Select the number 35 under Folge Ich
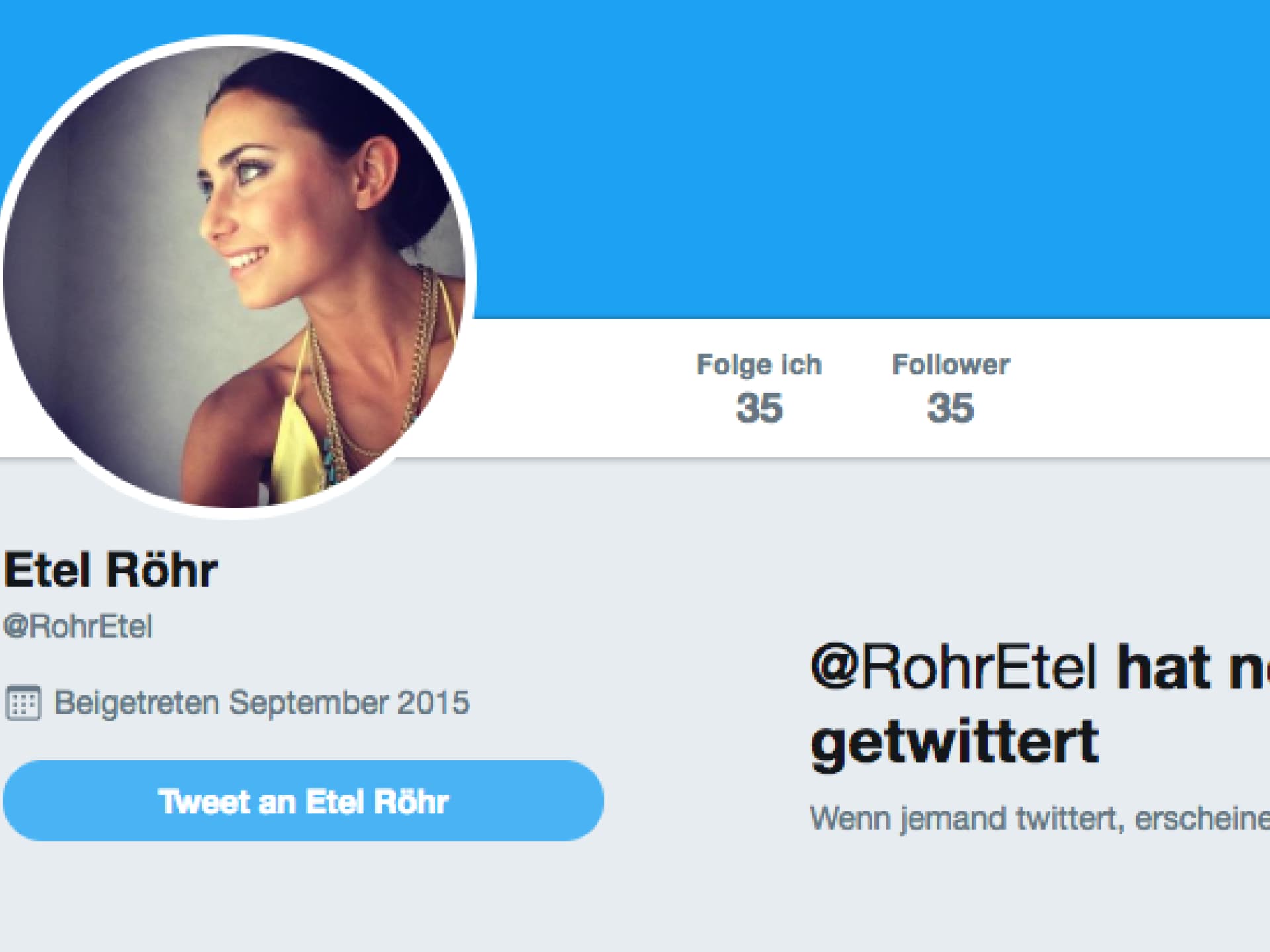The height and width of the screenshot is (952, 1270). (759, 408)
